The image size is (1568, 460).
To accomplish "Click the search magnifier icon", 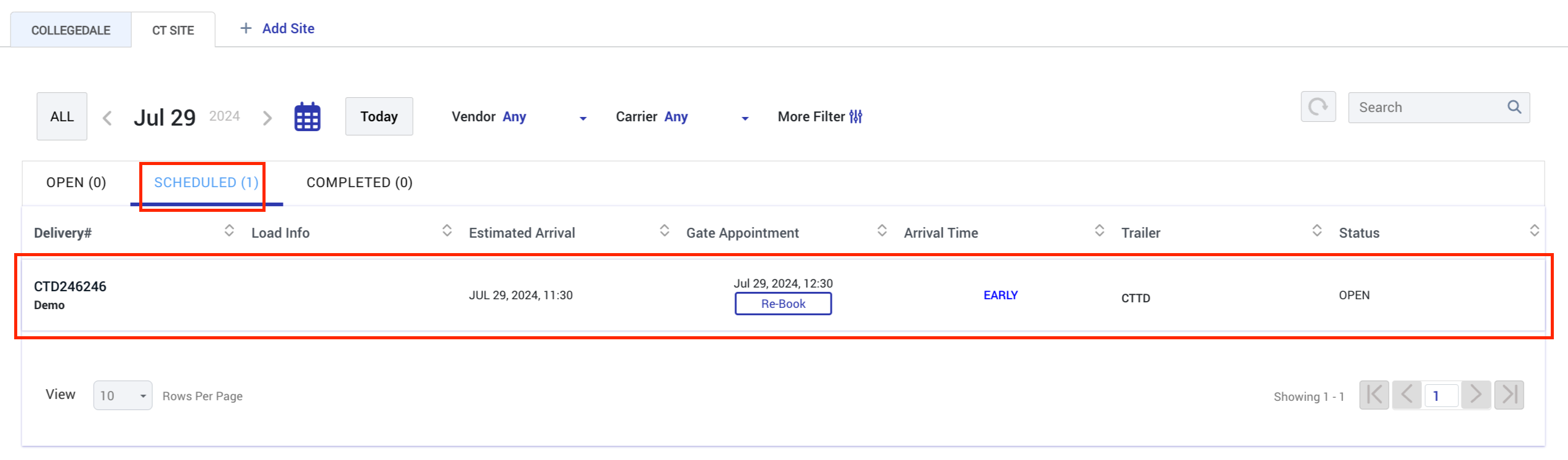I will pyautogui.click(x=1514, y=107).
